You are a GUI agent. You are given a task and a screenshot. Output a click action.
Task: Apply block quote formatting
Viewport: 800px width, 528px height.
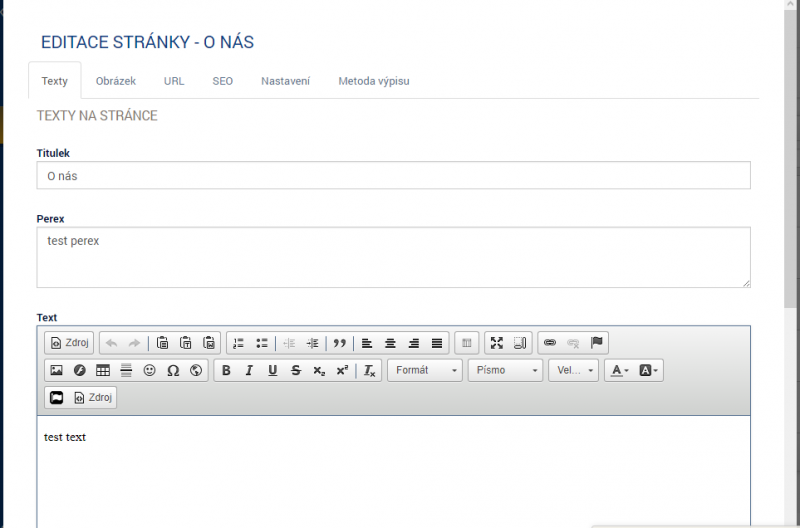[340, 343]
